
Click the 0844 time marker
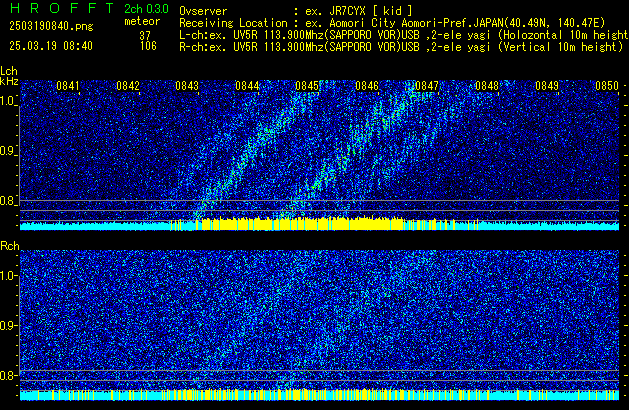[x=247, y=86]
